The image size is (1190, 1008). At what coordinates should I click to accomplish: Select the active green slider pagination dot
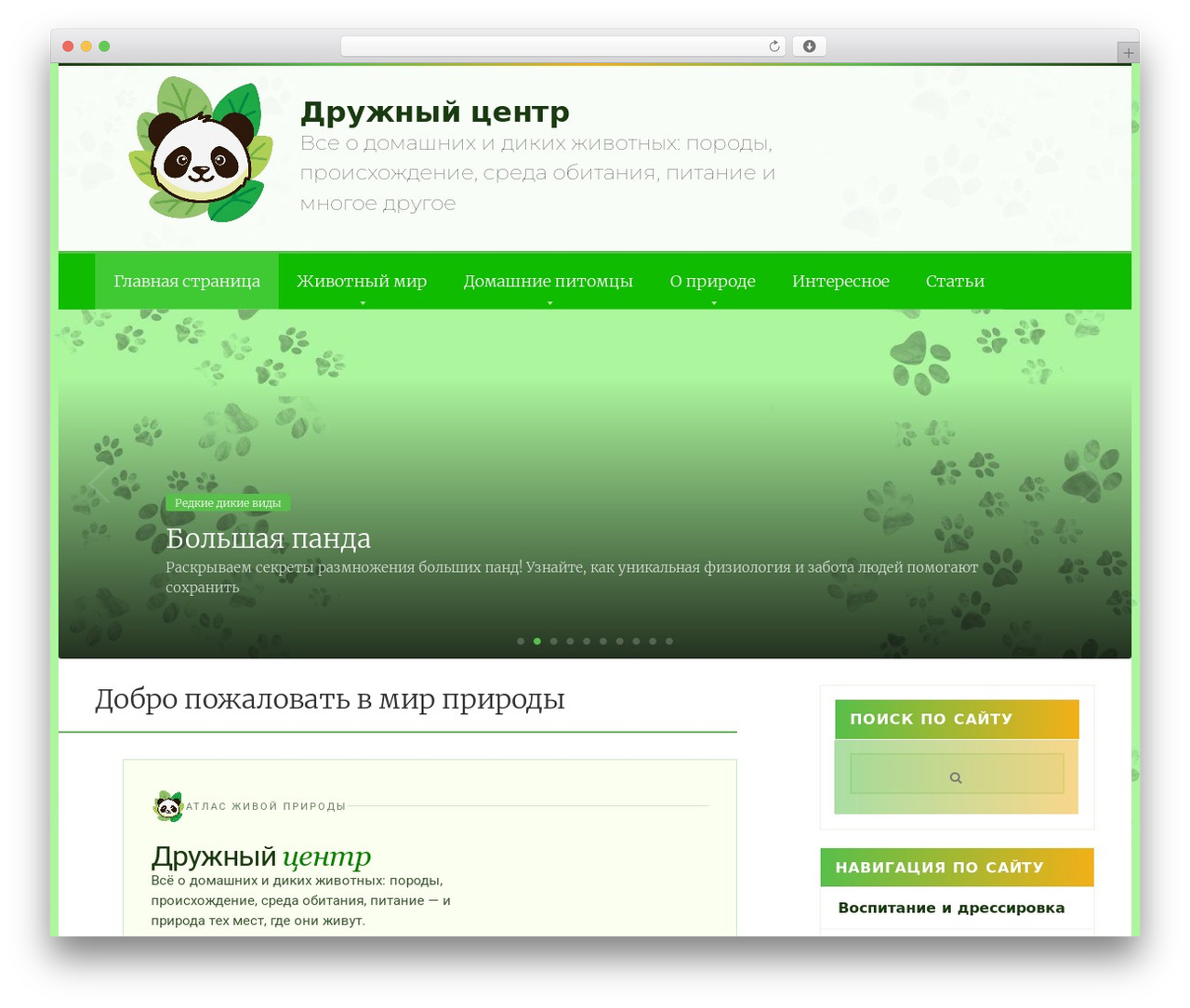537,641
